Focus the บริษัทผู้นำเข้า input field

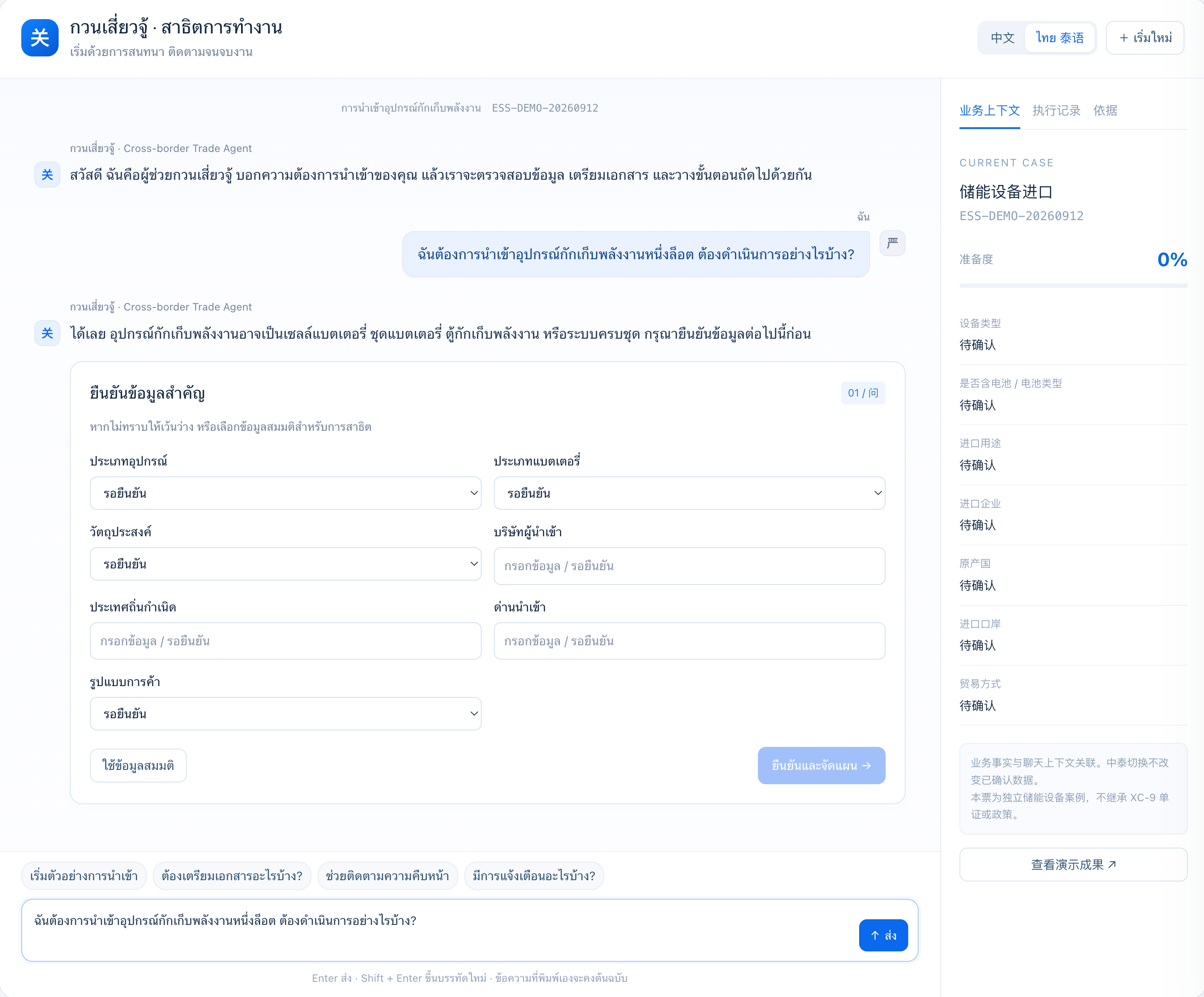tap(689, 566)
